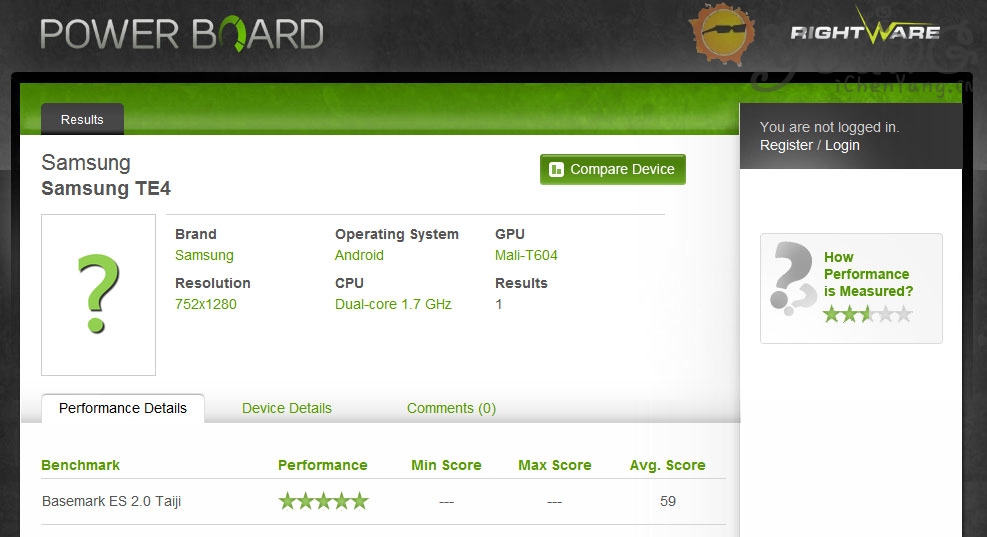The width and height of the screenshot is (987, 537).
Task: Open How Performance is Measured link
Action: pos(868,274)
